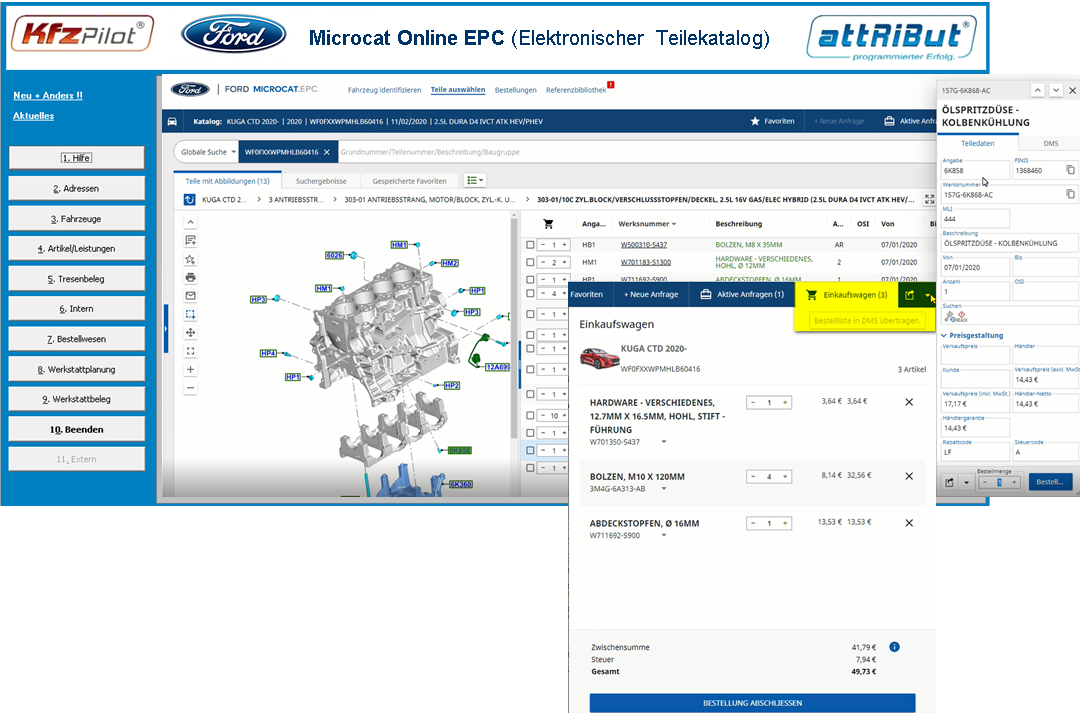The height and width of the screenshot is (717, 1080).
Task: Remove ABDECKSTOPFEN from the cart via the X
Action: [909, 522]
